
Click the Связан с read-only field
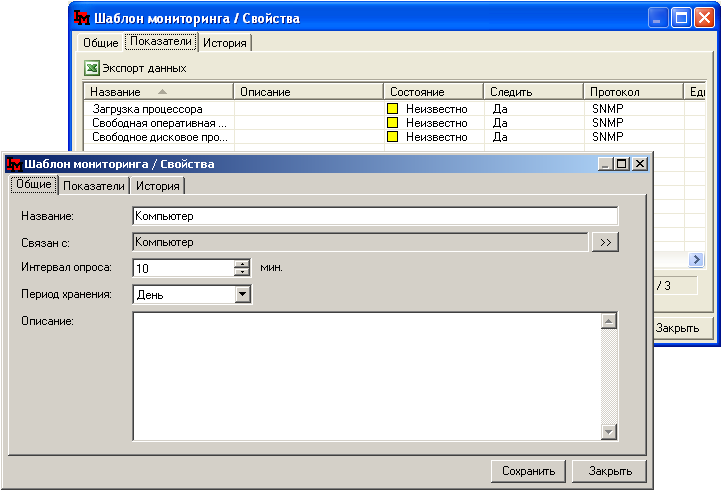(x=360, y=242)
